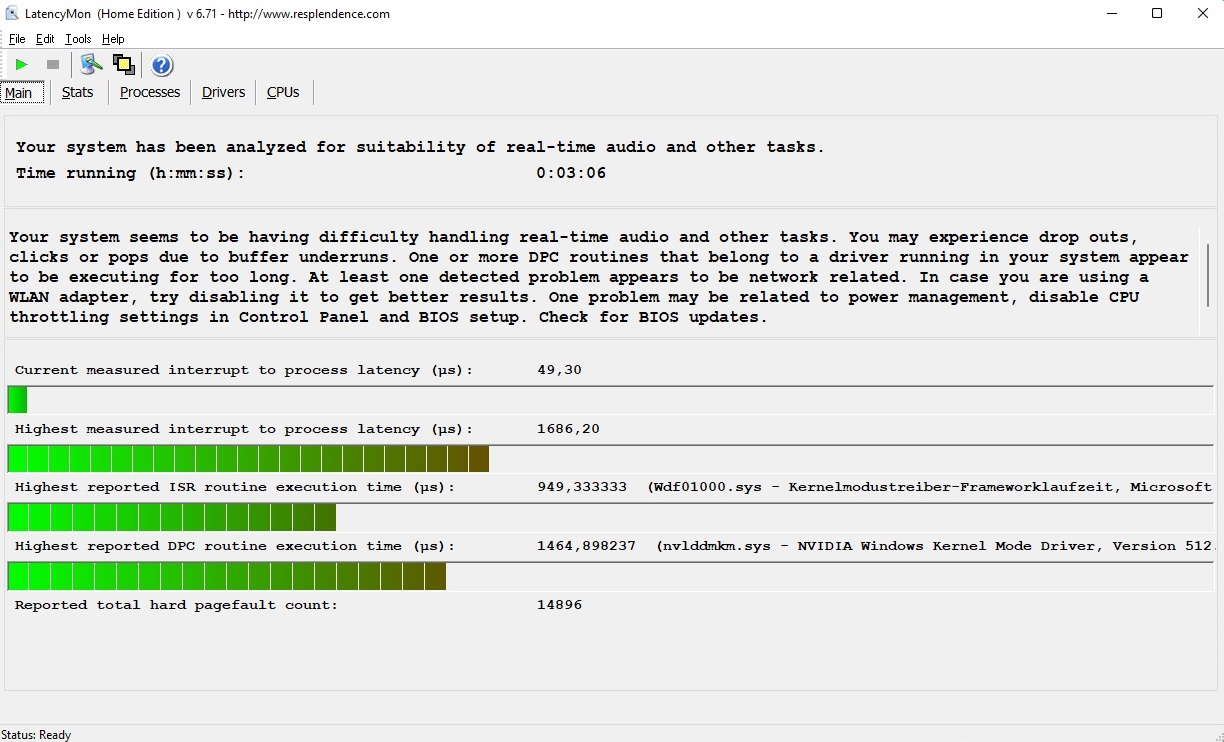Open the Tools menu
The image size is (1224, 742).
78,39
